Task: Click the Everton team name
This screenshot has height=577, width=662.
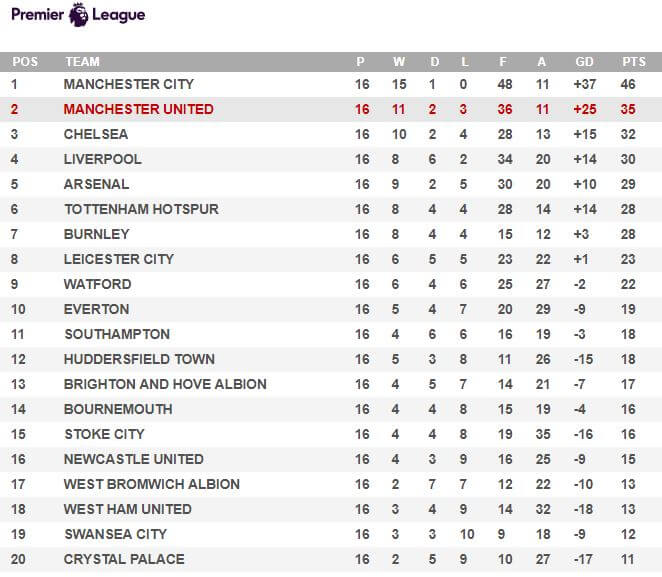Action: (96, 309)
